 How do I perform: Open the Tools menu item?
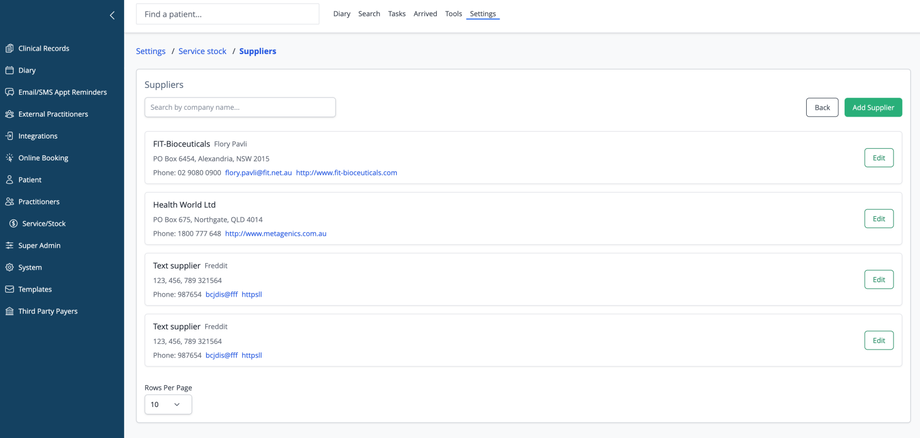tap(453, 14)
